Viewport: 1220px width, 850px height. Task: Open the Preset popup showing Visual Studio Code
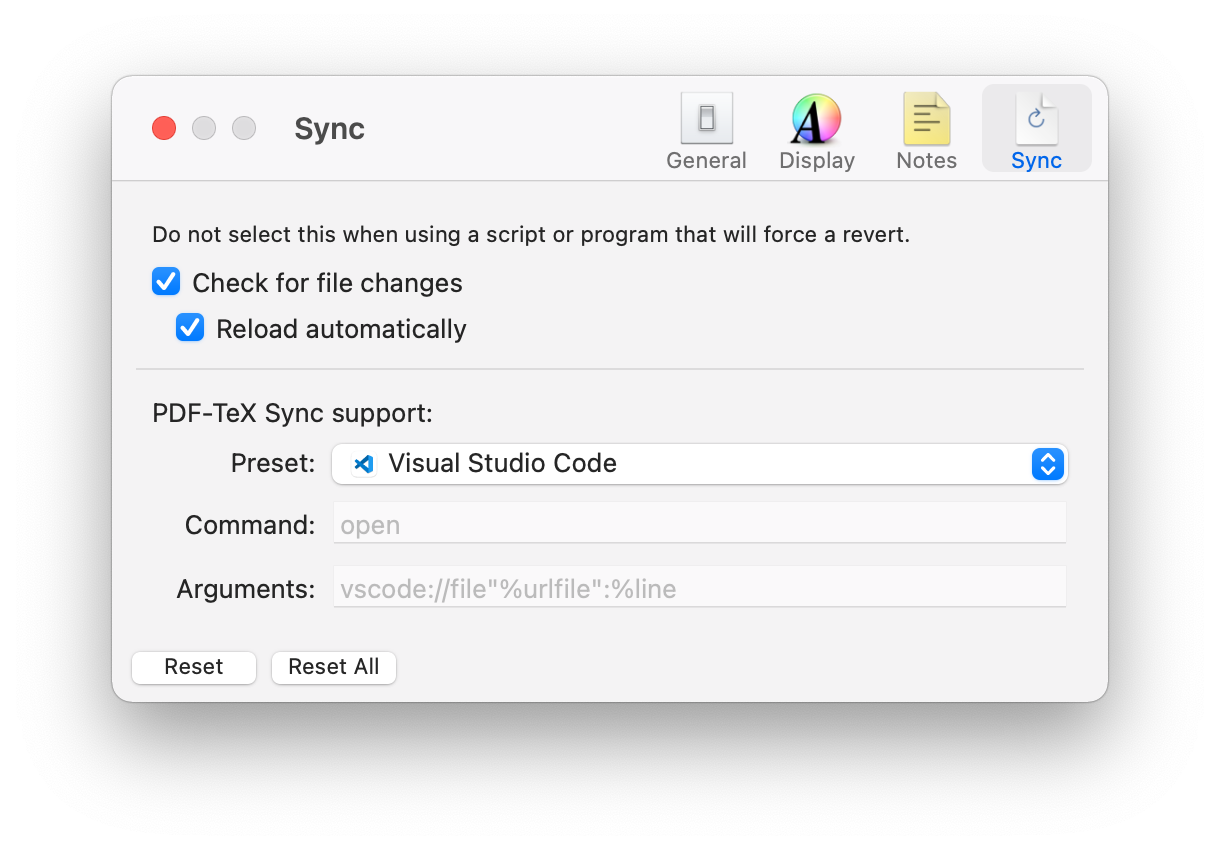(x=700, y=464)
